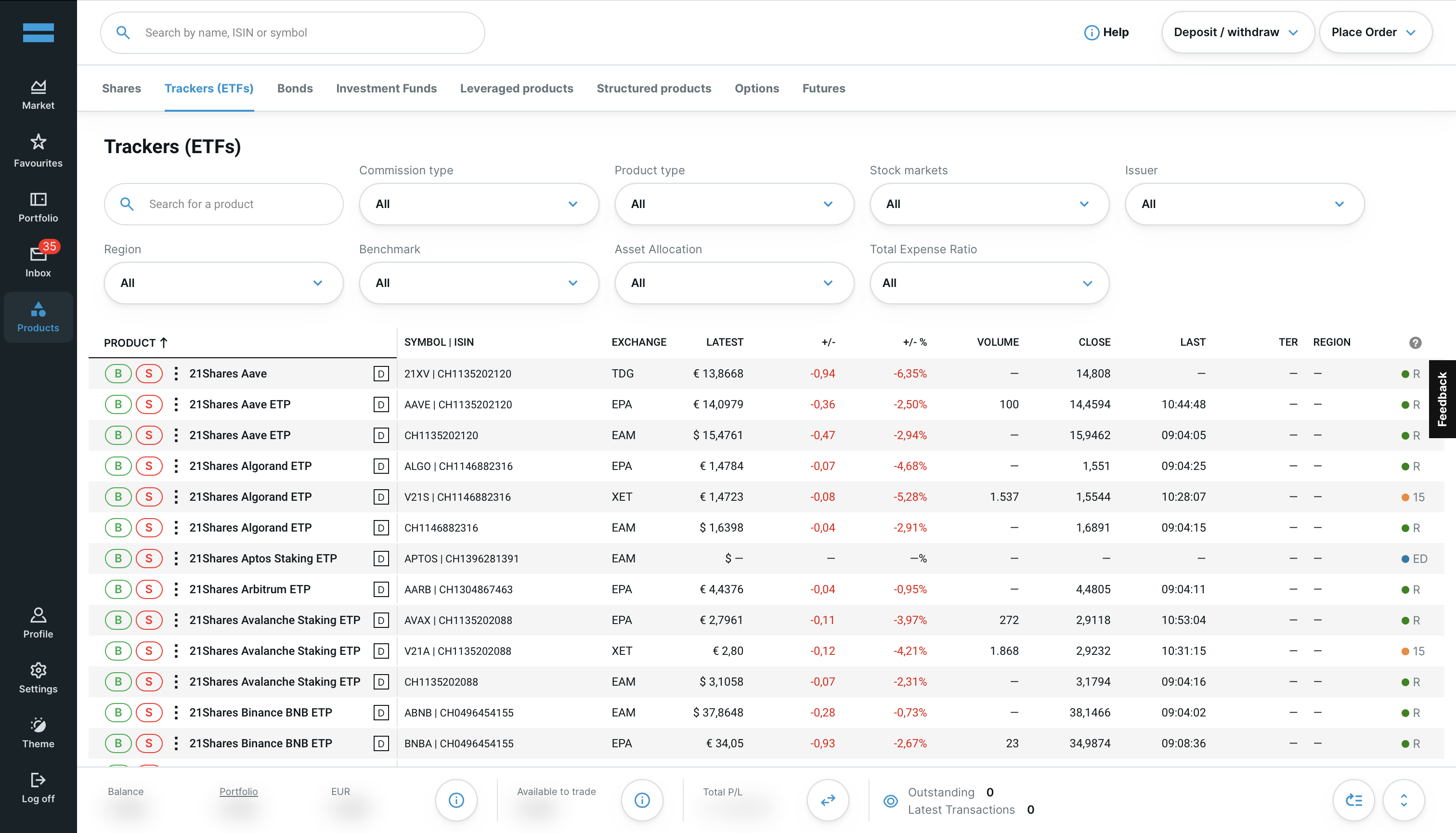Toggle PRODUCT column sort order

point(136,343)
